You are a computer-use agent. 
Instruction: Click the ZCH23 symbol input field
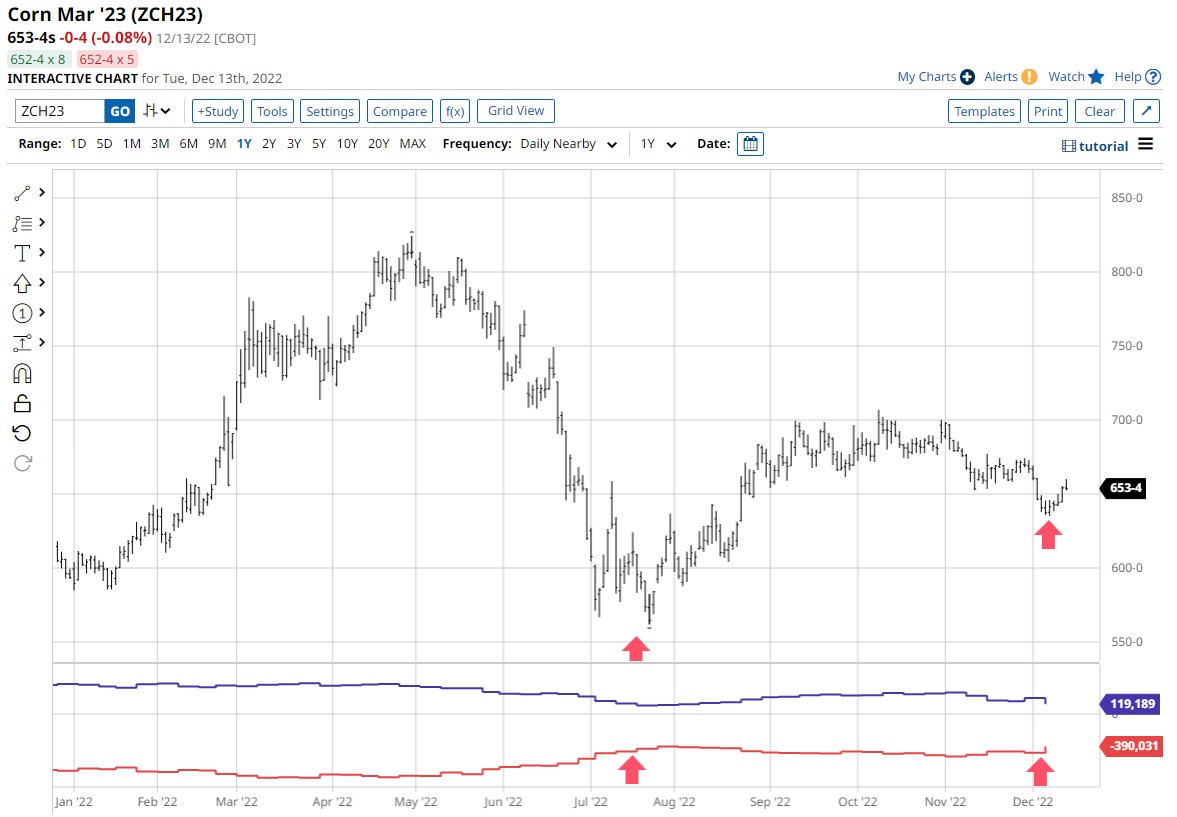[x=59, y=111]
